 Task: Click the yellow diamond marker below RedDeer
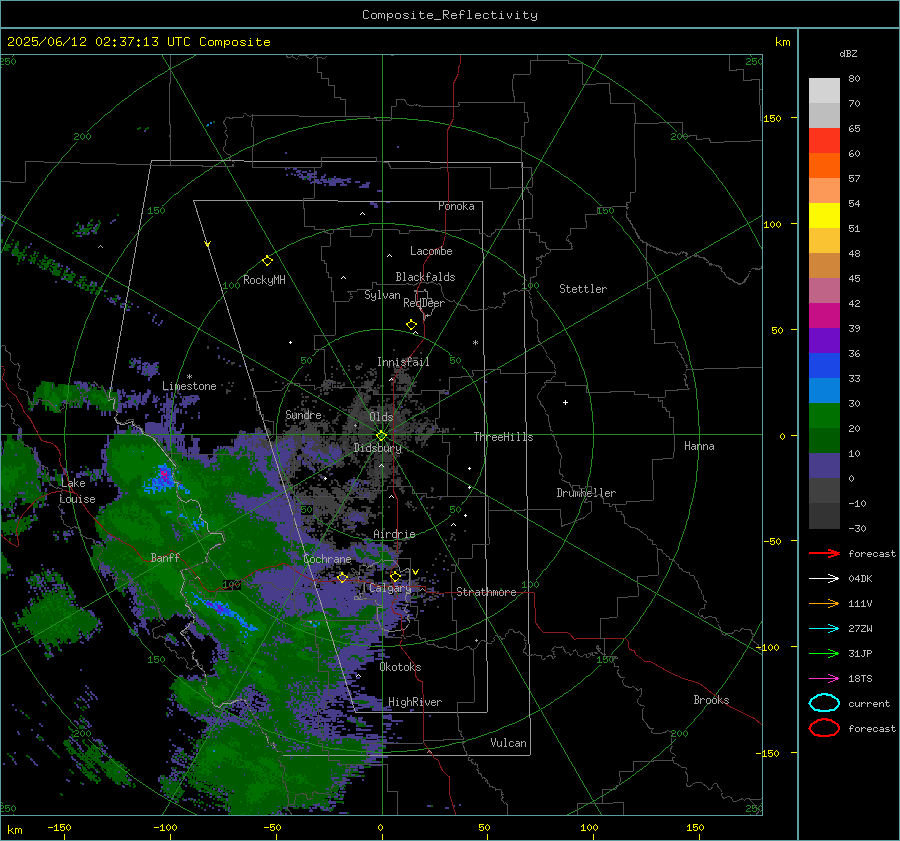[x=412, y=325]
